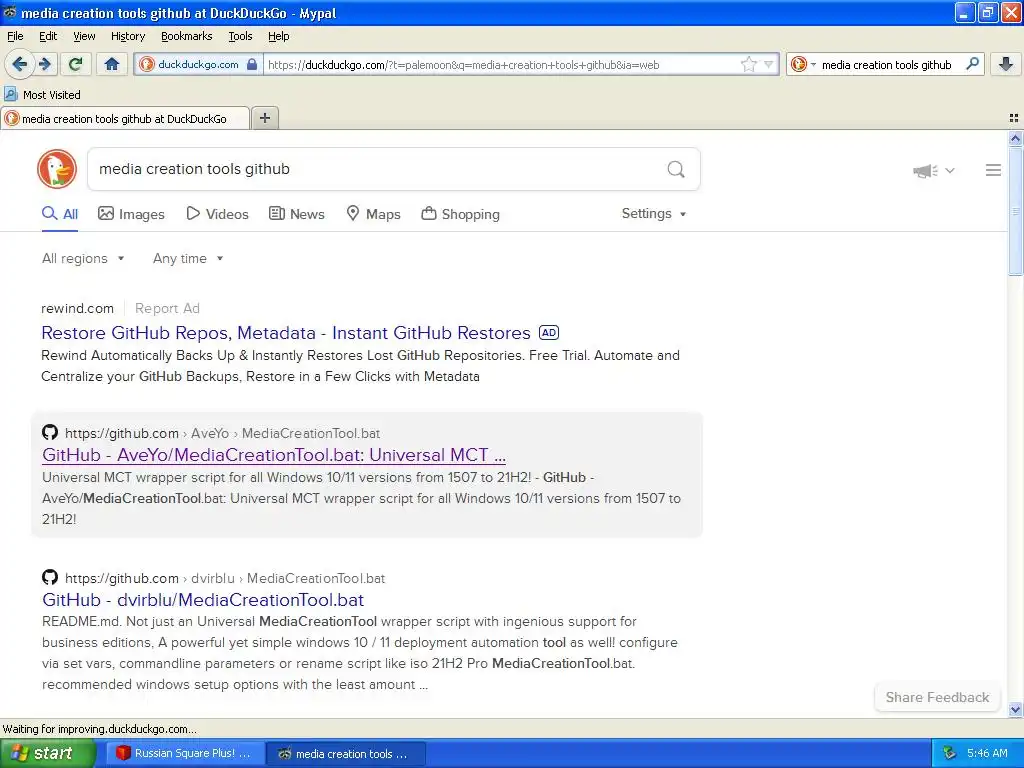Screen dimensions: 1024x768
Task: Open dvirblu MediaCreationTool.bat GitHub result
Action: pyautogui.click(x=203, y=600)
